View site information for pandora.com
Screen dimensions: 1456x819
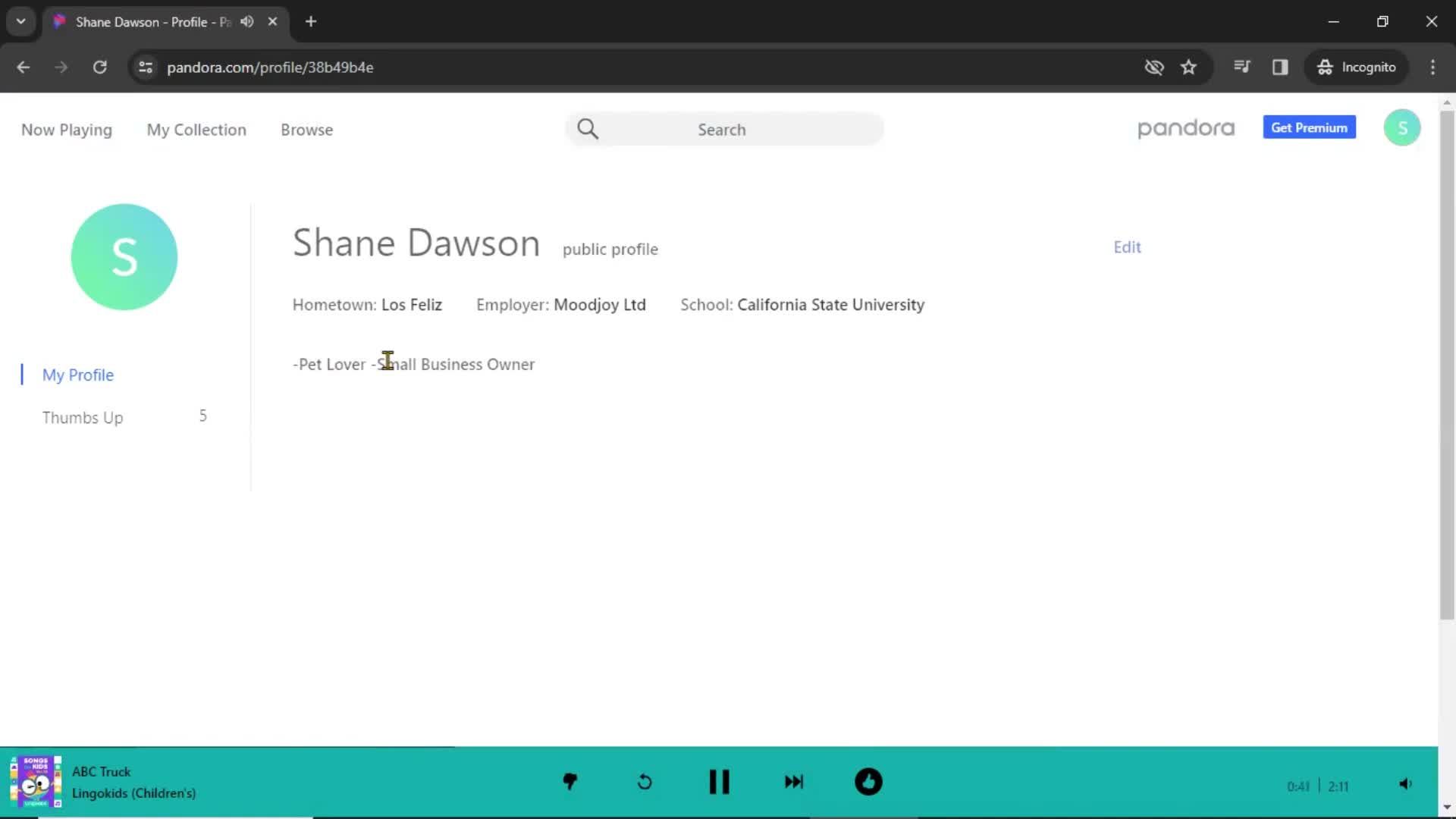(x=146, y=67)
